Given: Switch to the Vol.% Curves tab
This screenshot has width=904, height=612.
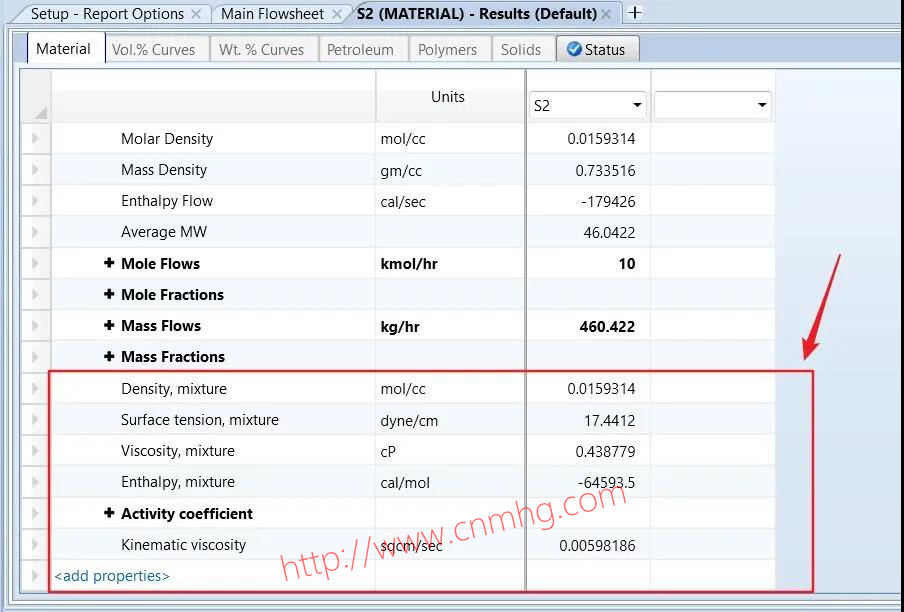Looking at the screenshot, I should click(x=153, y=49).
